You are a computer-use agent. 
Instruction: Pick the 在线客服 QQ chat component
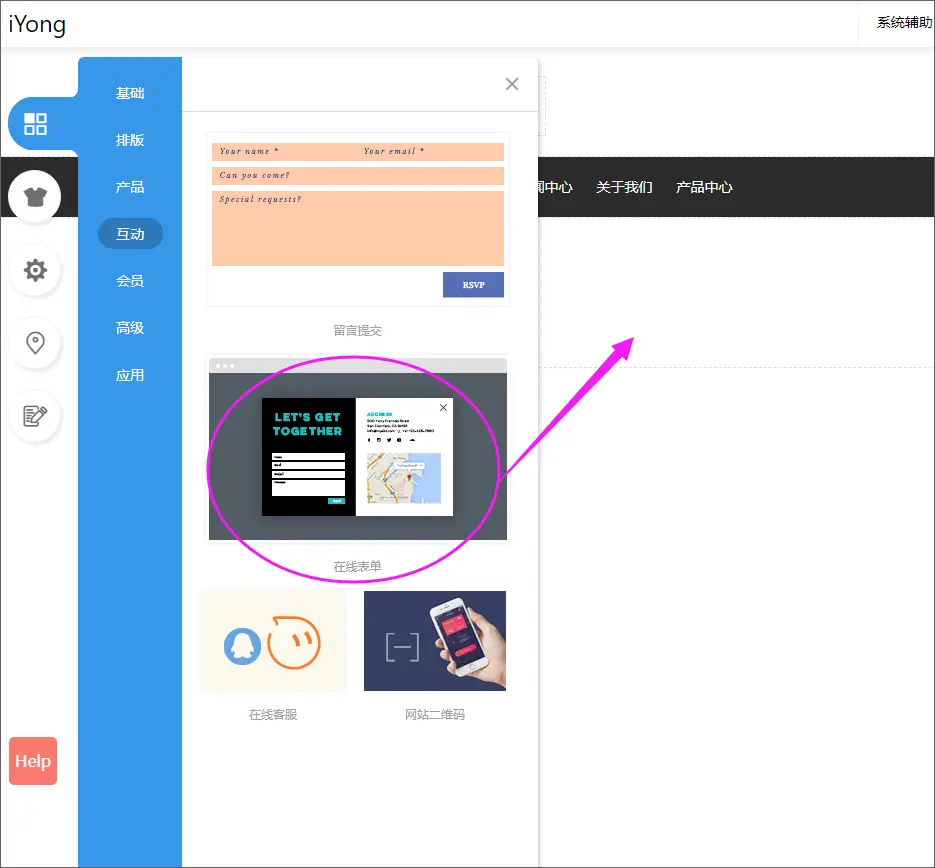click(273, 641)
